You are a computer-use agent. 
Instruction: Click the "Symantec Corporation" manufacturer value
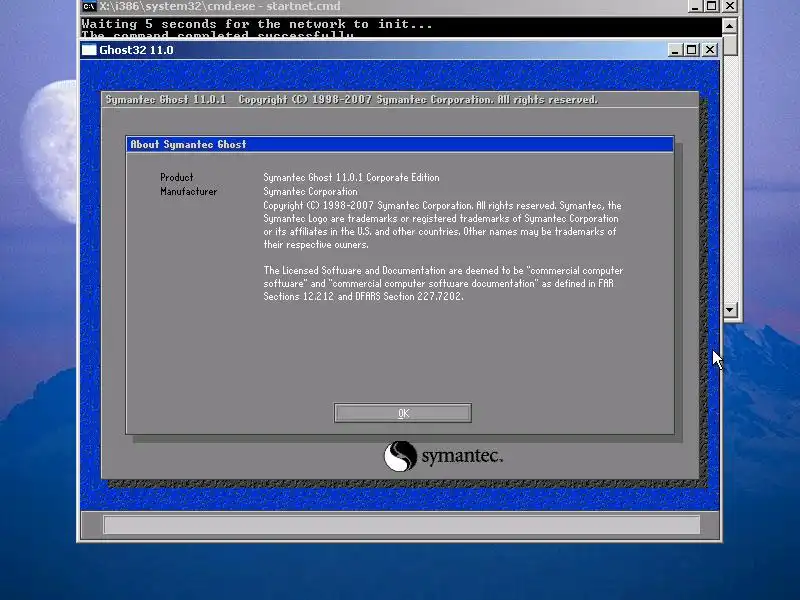(310, 192)
